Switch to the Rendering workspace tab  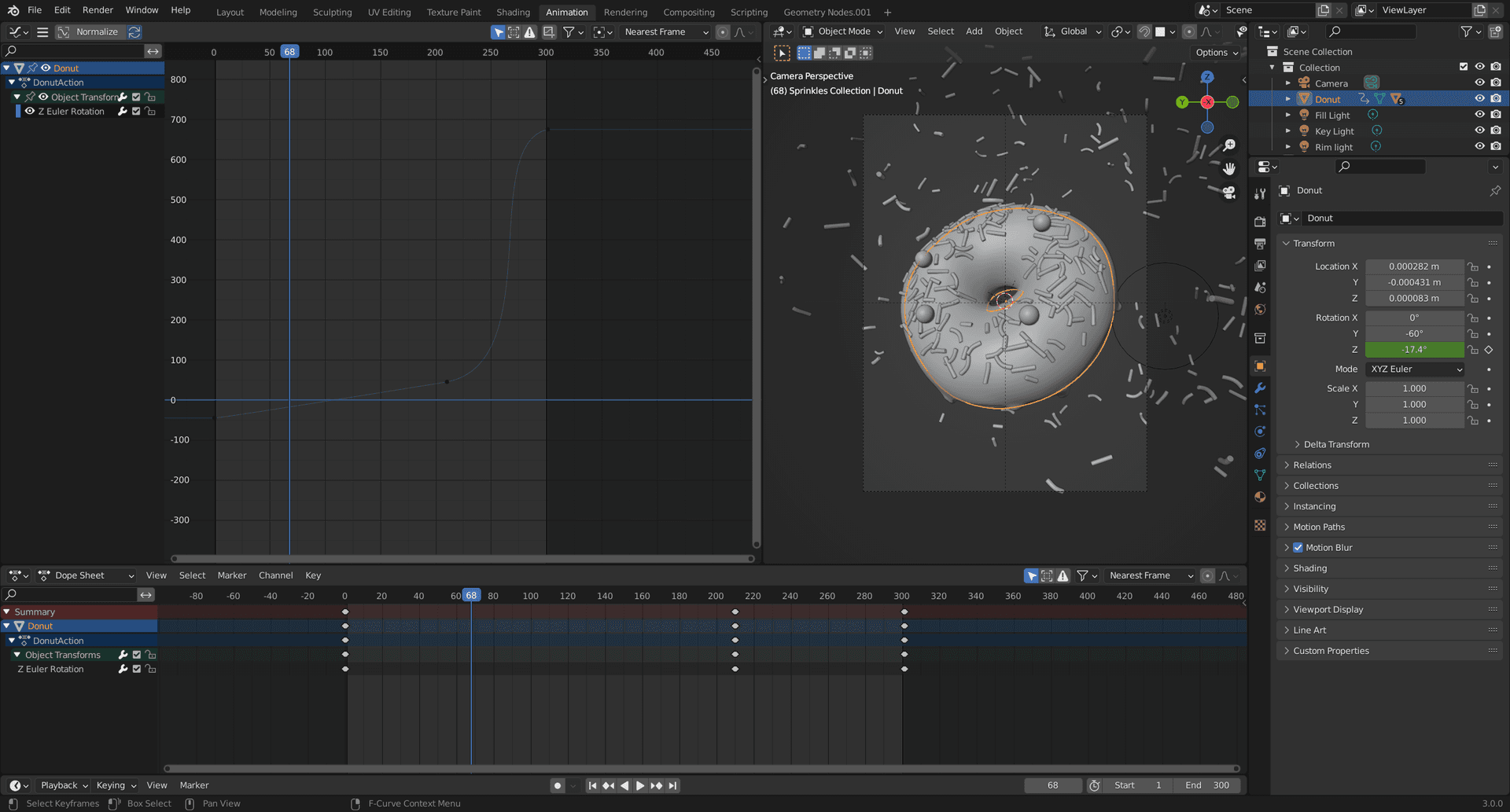[x=625, y=12]
